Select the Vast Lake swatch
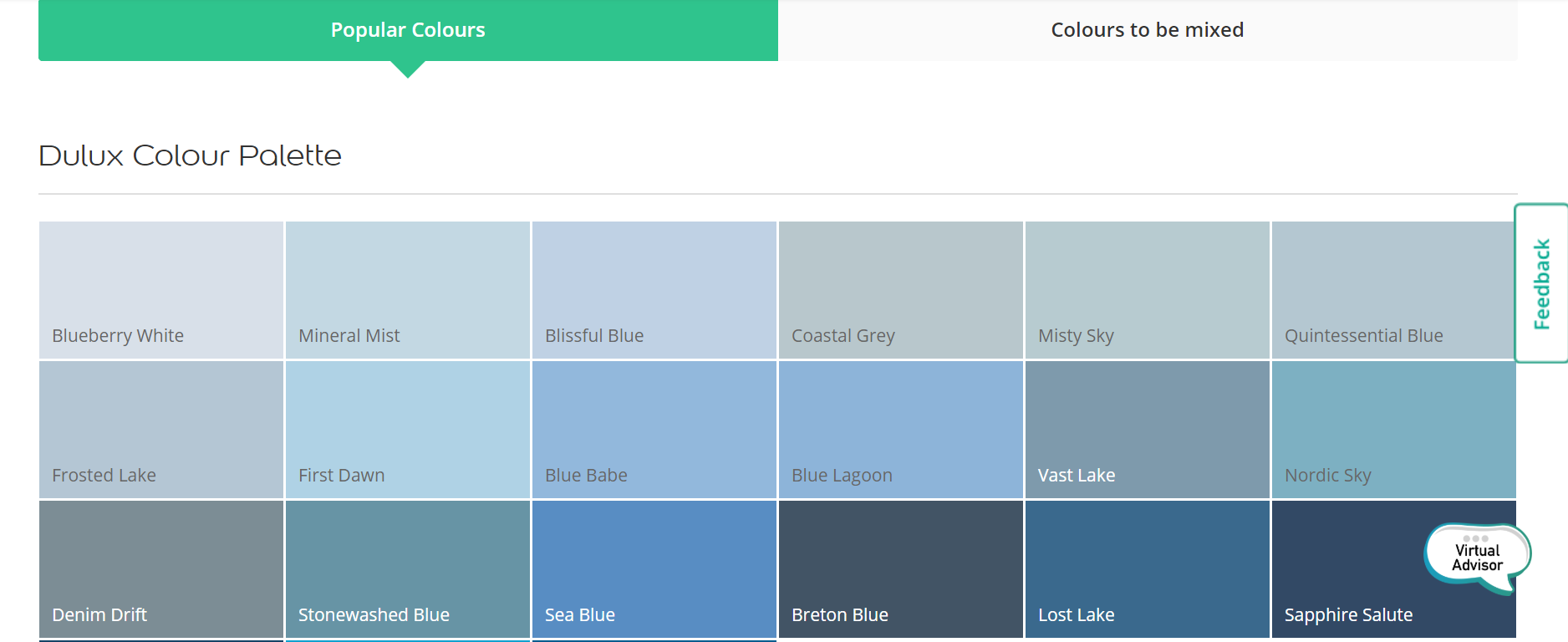 tap(1148, 430)
